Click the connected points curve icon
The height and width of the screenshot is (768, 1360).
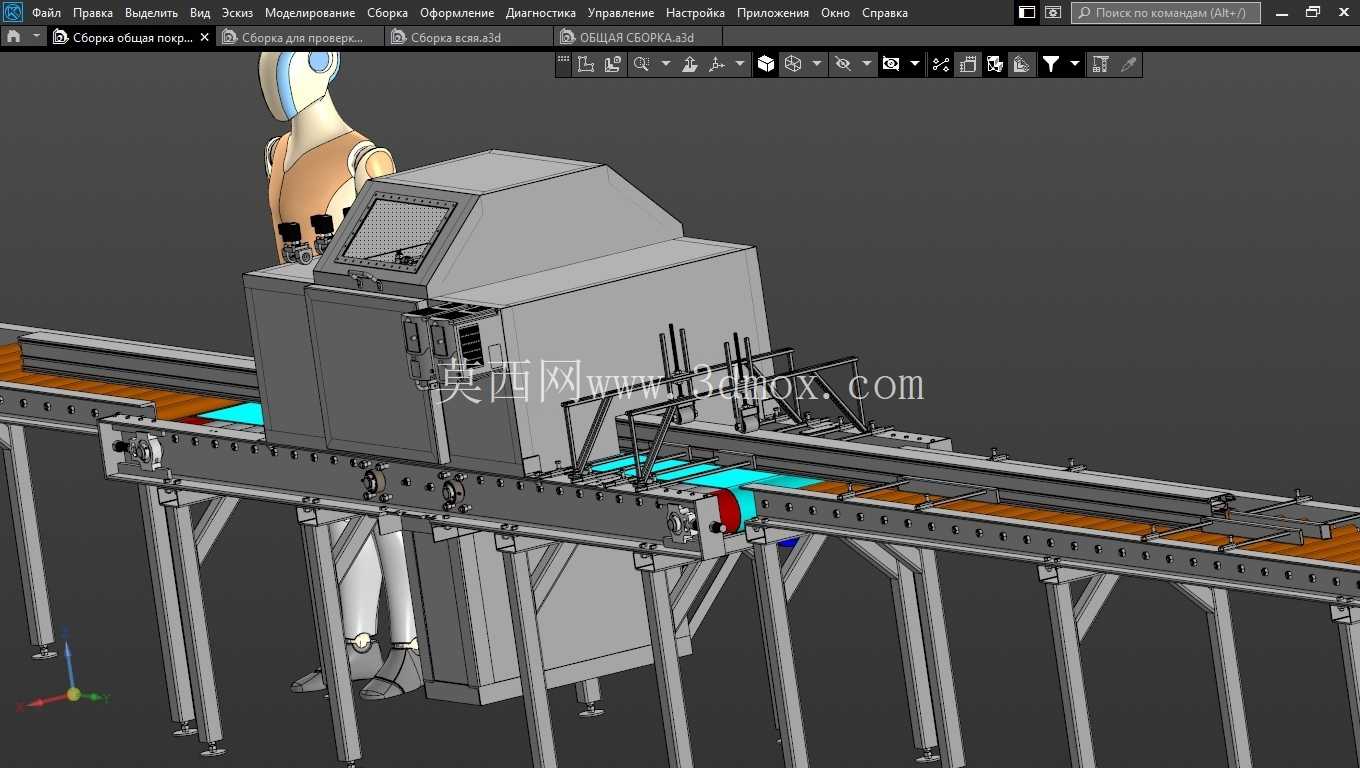[941, 64]
